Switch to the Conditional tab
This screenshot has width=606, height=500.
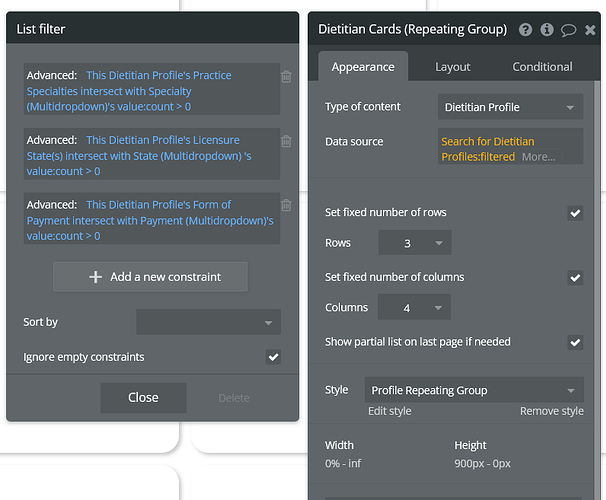(542, 67)
